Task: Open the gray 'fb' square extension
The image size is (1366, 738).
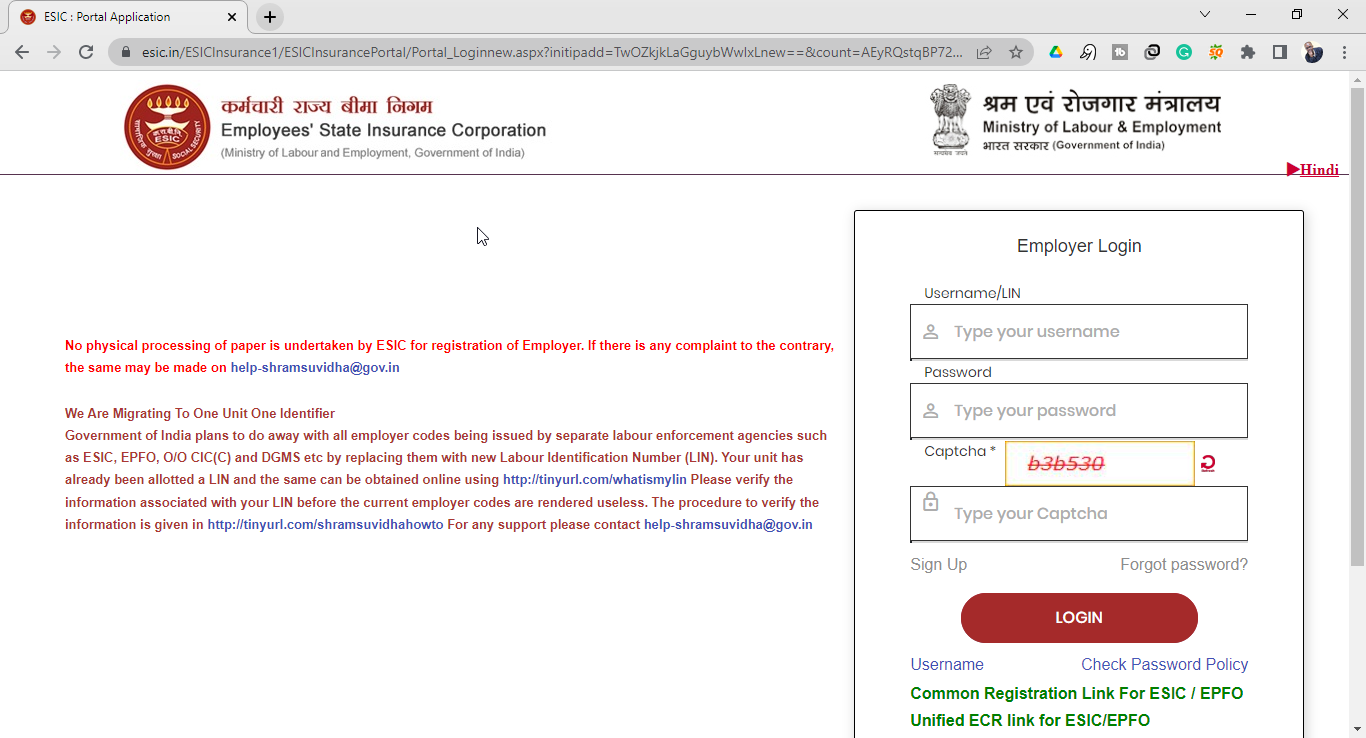Action: pos(1120,52)
